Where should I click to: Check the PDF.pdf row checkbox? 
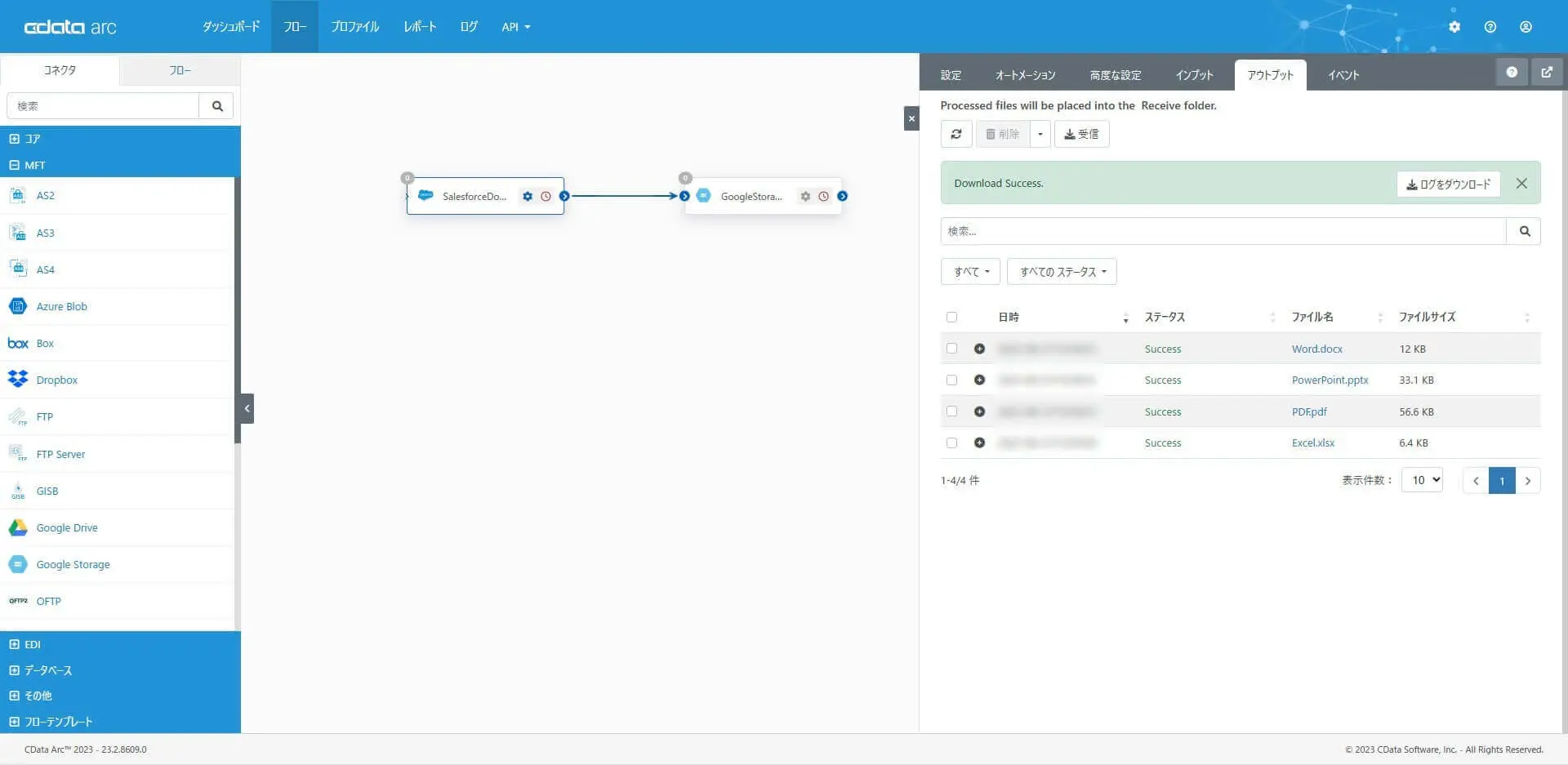951,411
